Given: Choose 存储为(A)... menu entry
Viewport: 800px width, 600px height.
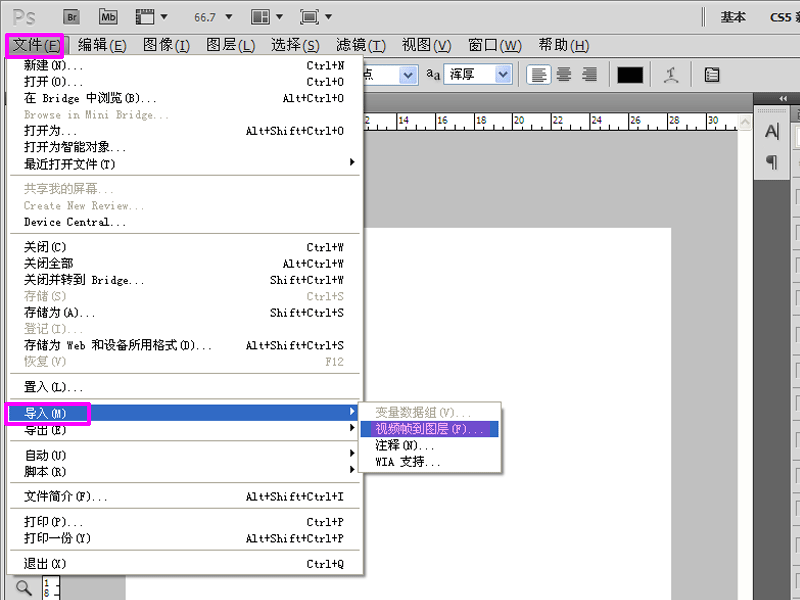Looking at the screenshot, I should pyautogui.click(x=185, y=312).
